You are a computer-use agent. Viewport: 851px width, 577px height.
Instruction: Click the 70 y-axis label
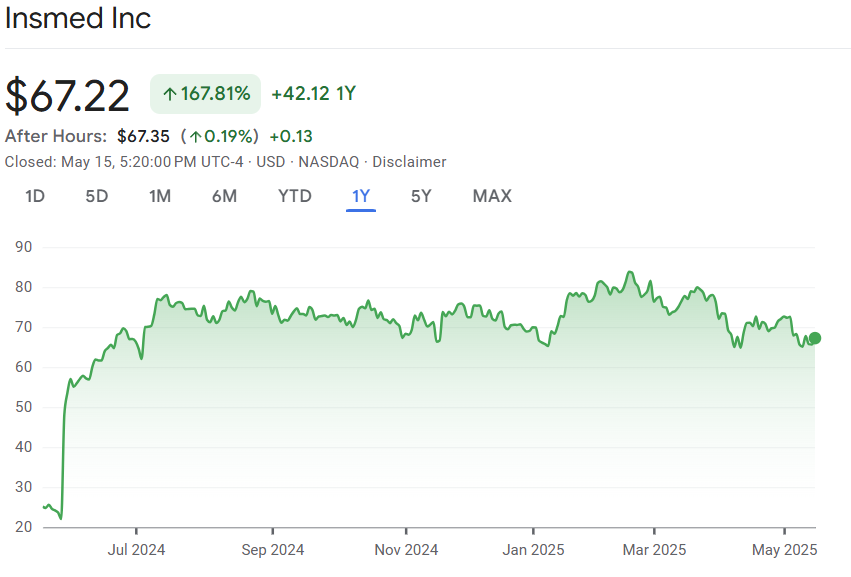point(24,327)
